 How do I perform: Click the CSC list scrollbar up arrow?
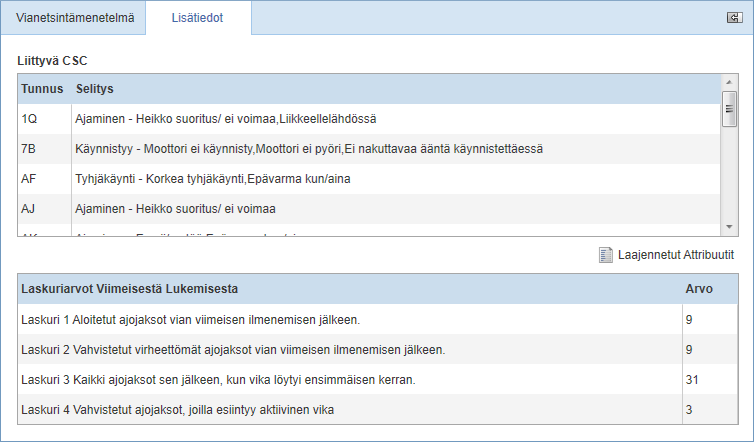(x=729, y=82)
